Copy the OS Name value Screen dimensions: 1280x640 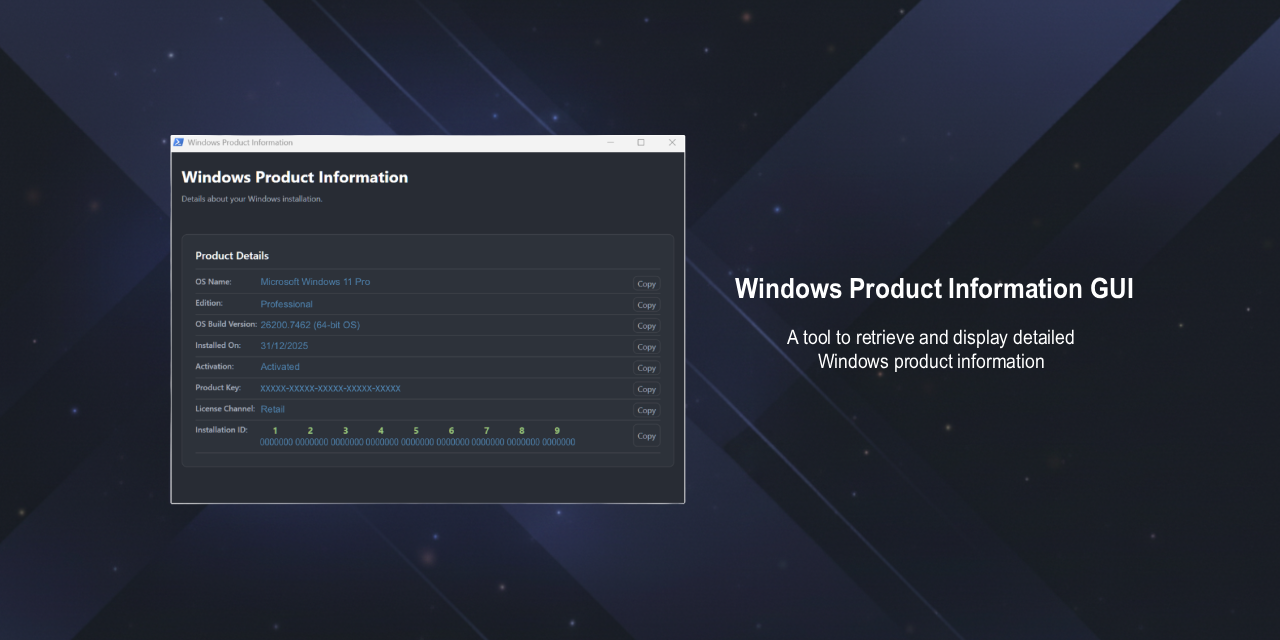click(645, 283)
